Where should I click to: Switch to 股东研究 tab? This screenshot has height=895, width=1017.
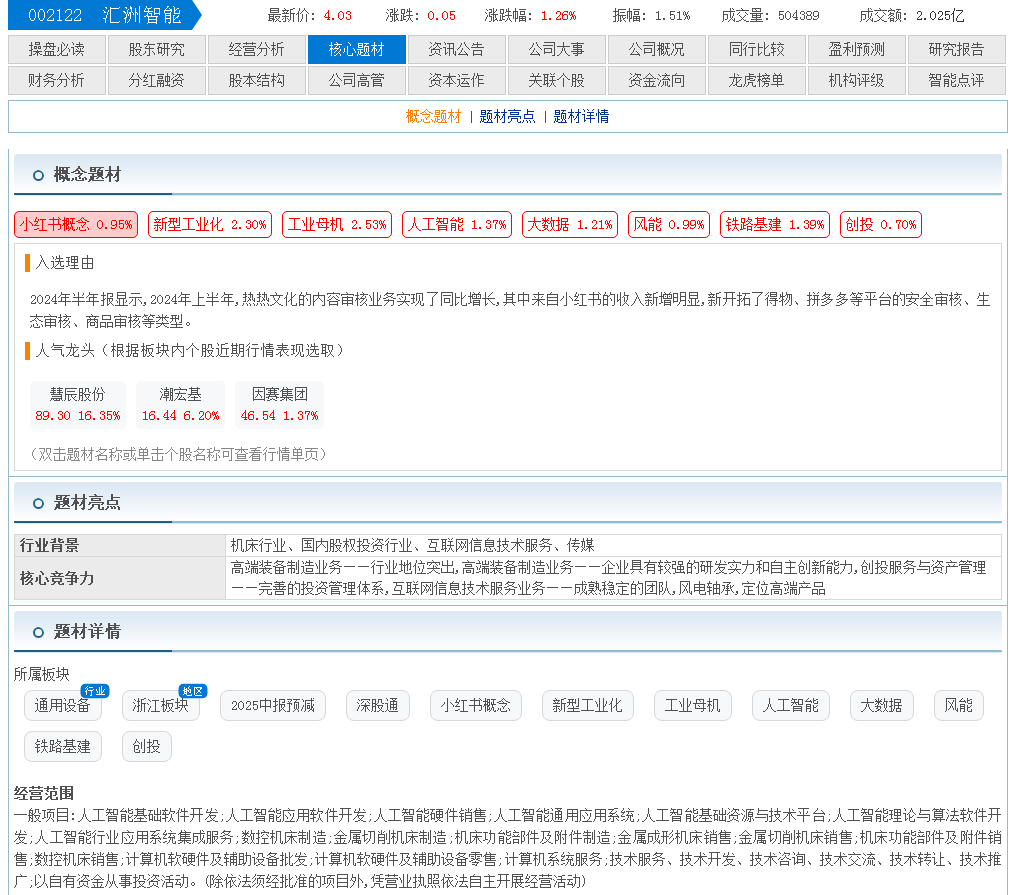point(156,50)
